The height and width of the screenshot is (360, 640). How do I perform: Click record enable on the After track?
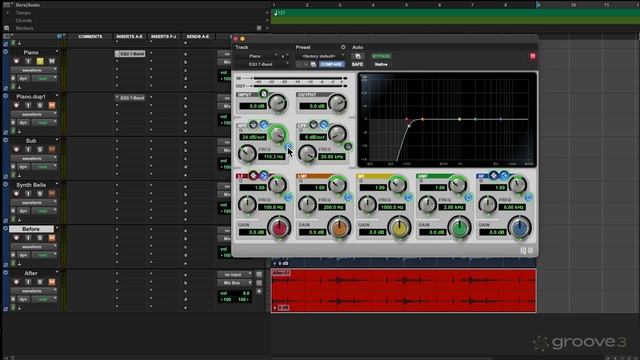16,282
